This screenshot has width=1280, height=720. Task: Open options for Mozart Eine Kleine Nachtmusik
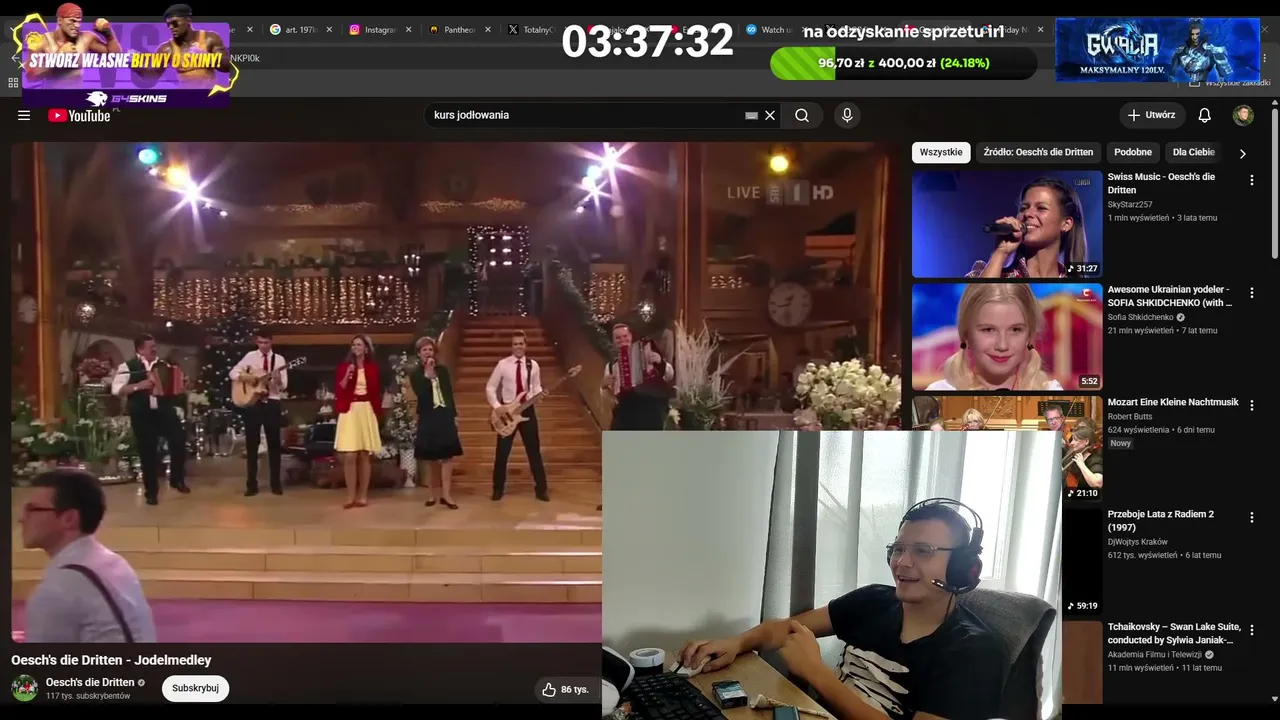point(1251,405)
